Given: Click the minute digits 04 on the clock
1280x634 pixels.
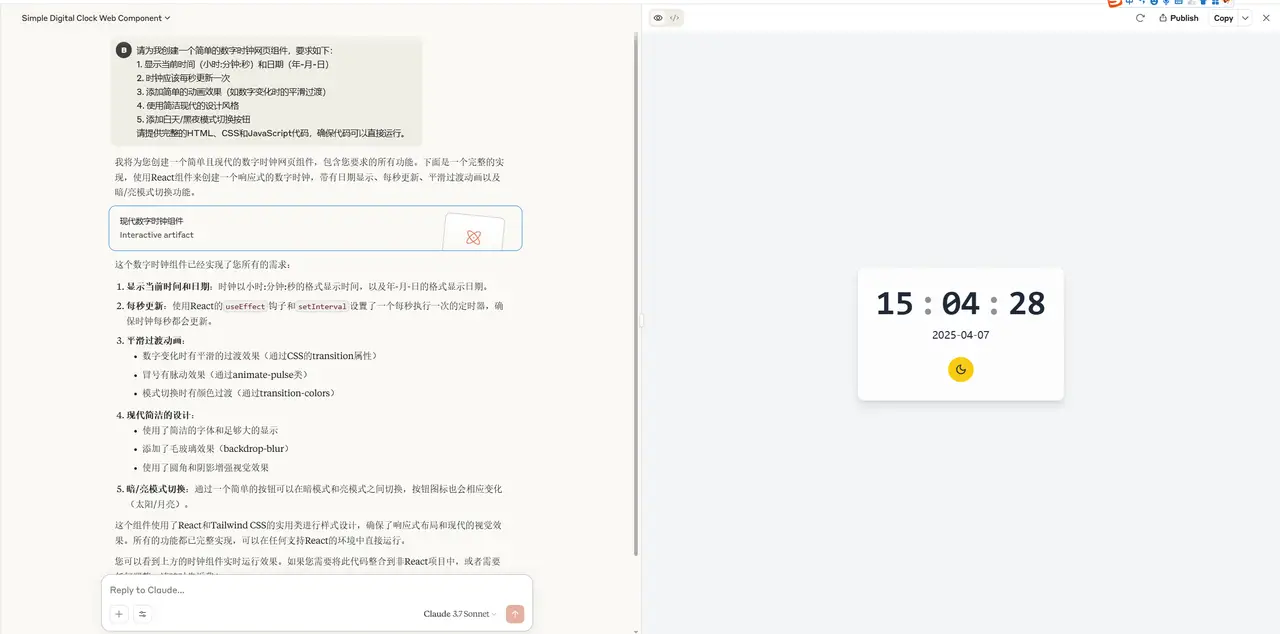Looking at the screenshot, I should click(x=961, y=303).
